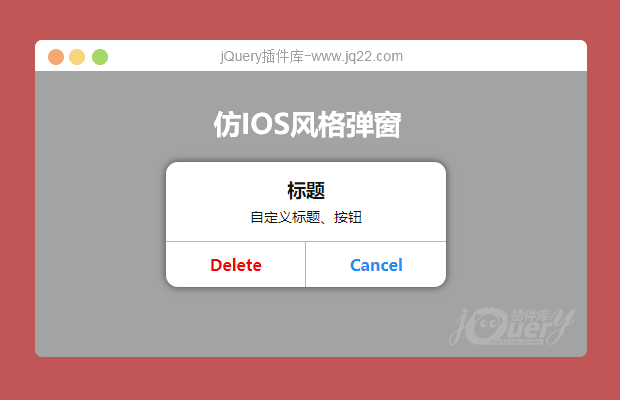Image resolution: width=620 pixels, height=400 pixels.
Task: Click the 按钮 characters in dialog message
Action: tap(348, 217)
